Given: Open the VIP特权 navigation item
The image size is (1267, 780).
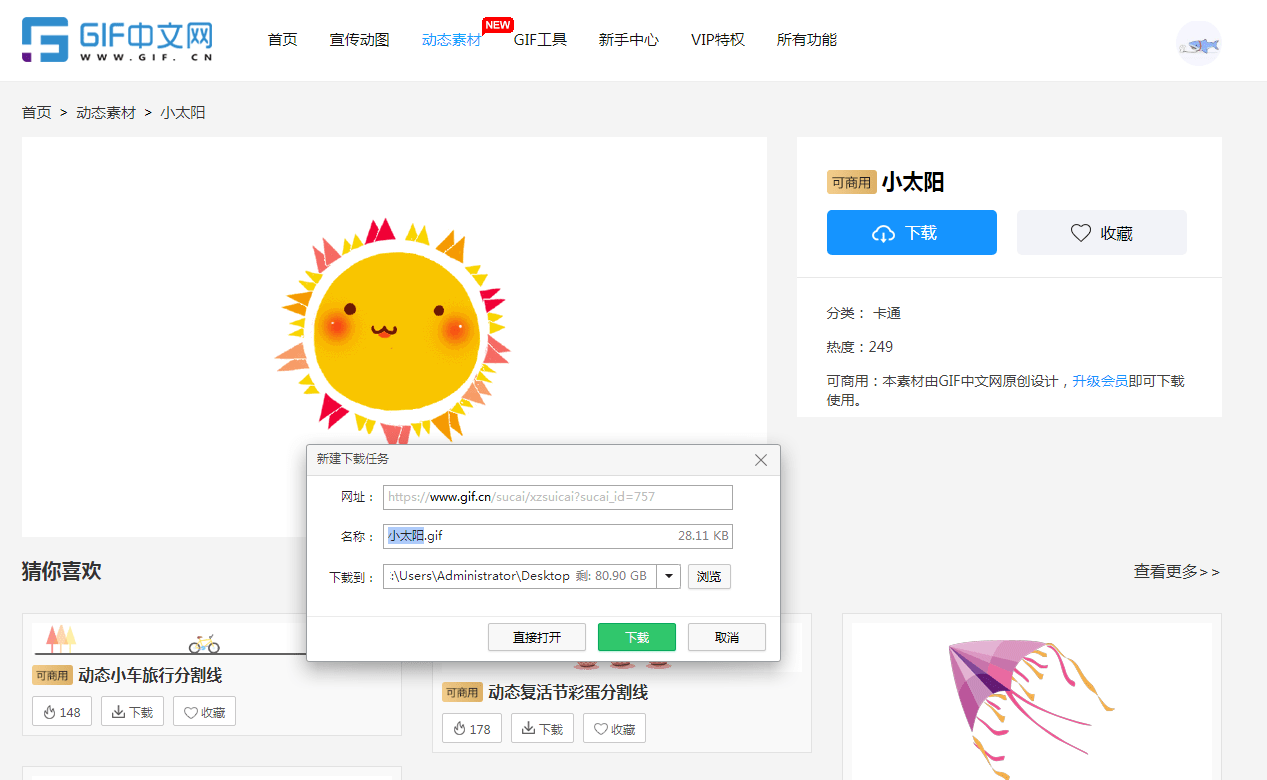Looking at the screenshot, I should 717,40.
